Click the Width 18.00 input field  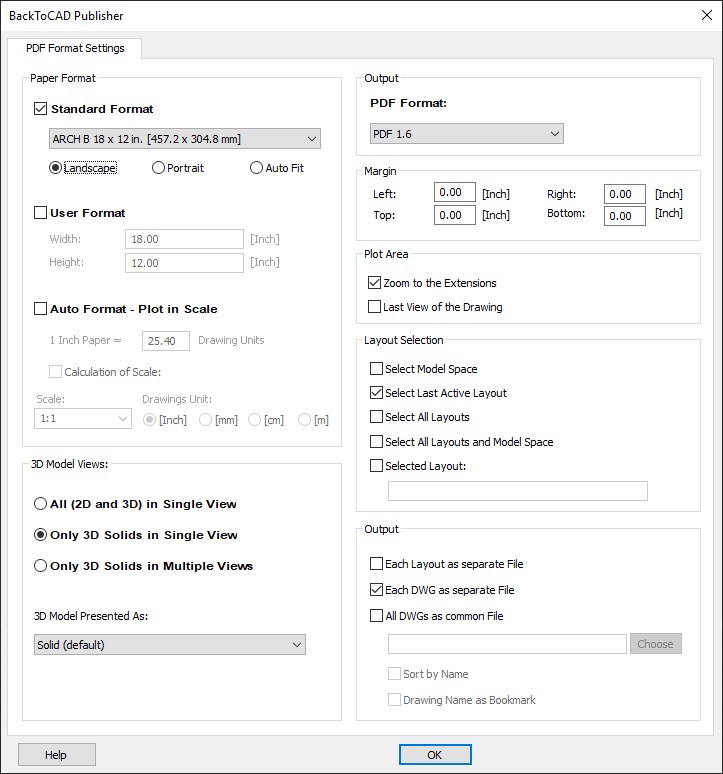[184, 239]
